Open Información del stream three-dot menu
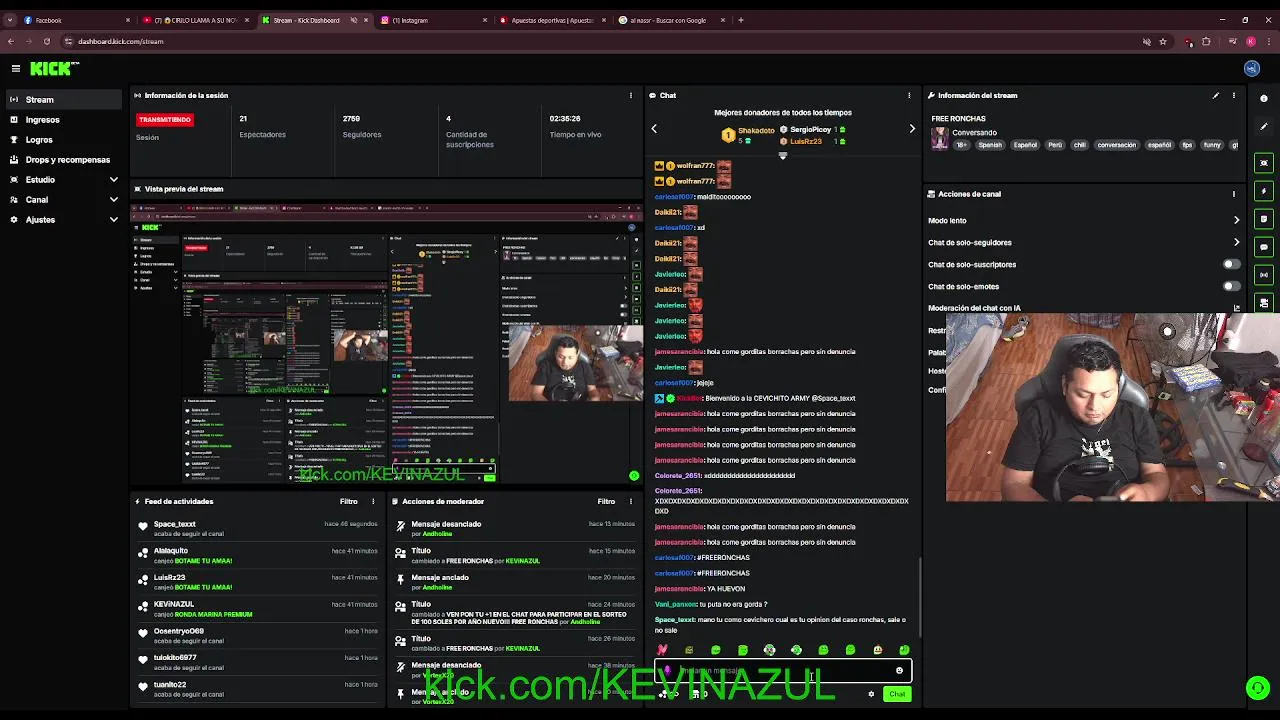The width and height of the screenshot is (1280, 720). point(1234,96)
